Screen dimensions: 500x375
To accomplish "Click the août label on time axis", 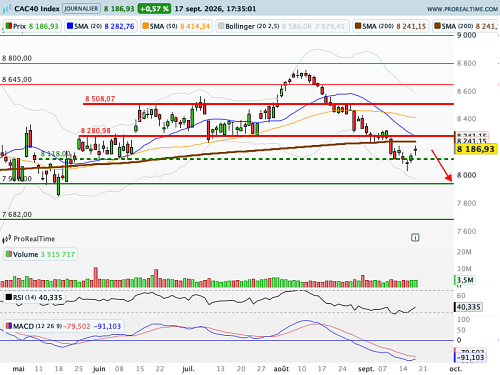I will coord(281,369).
